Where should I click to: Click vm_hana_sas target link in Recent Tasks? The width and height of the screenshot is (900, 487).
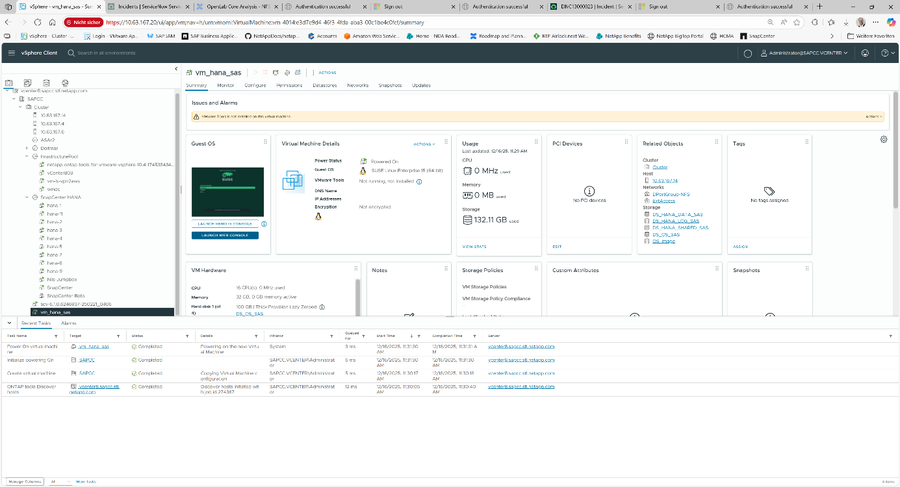tap(94, 347)
